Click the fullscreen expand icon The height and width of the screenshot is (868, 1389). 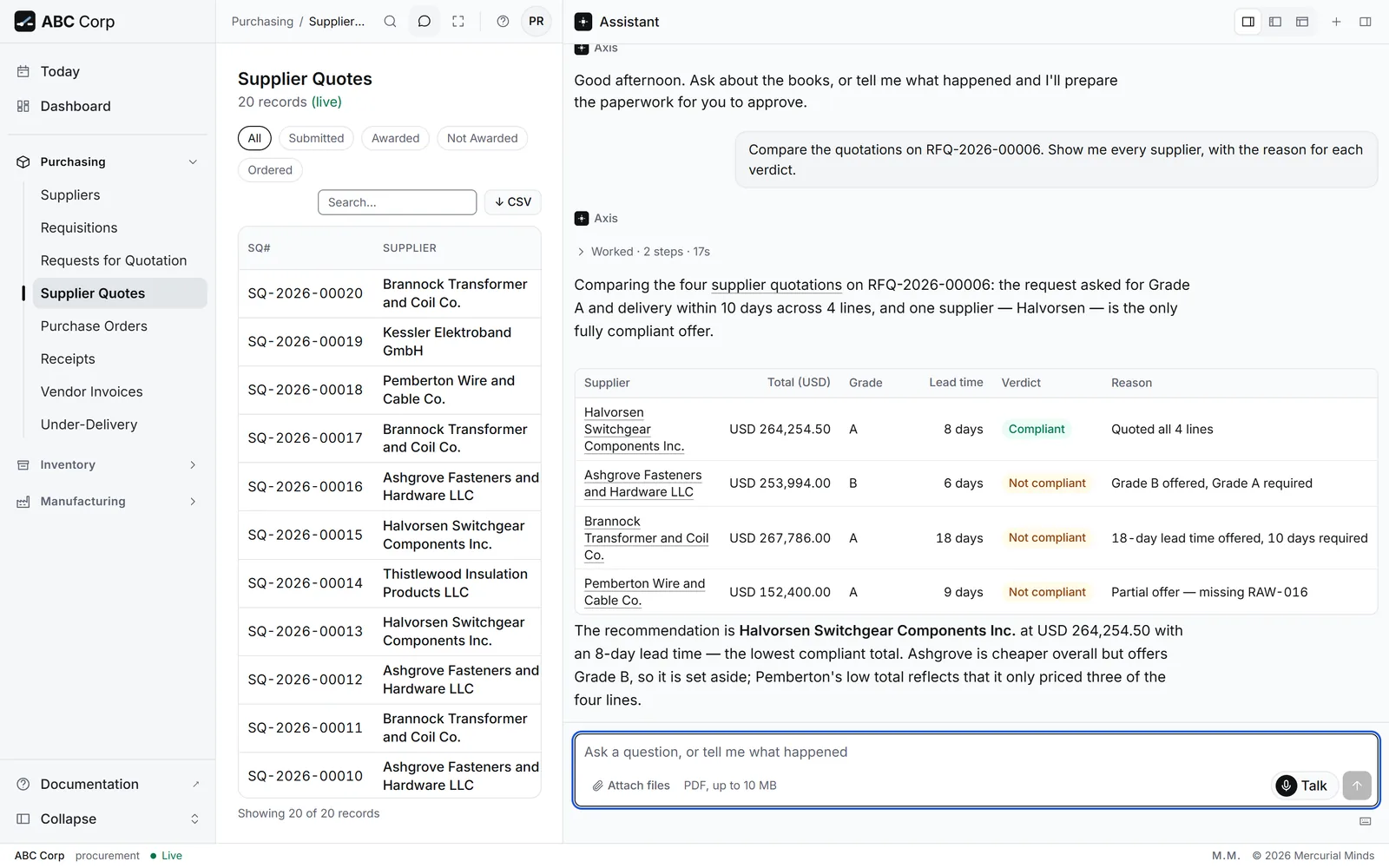458,22
